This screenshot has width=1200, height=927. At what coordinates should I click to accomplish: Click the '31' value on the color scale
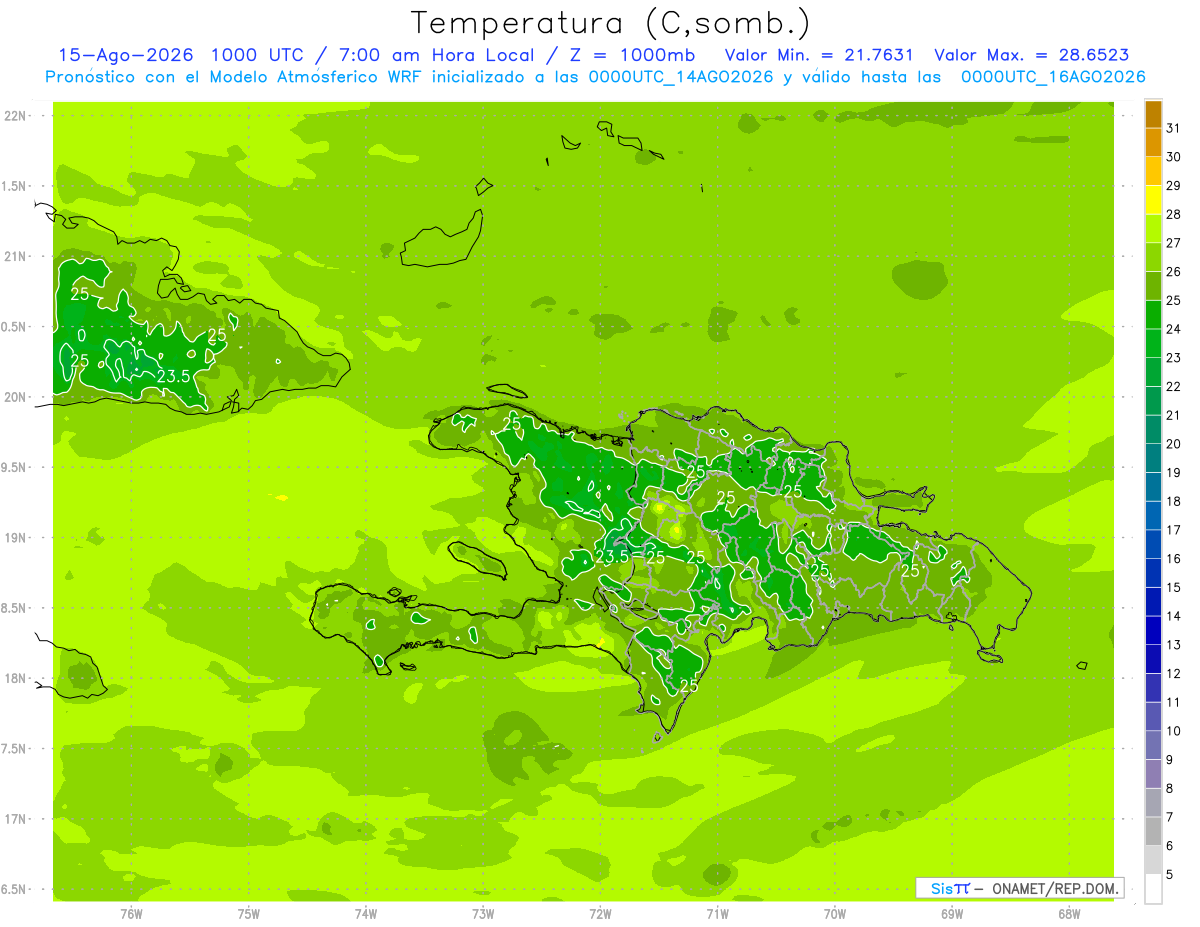pos(1173,128)
